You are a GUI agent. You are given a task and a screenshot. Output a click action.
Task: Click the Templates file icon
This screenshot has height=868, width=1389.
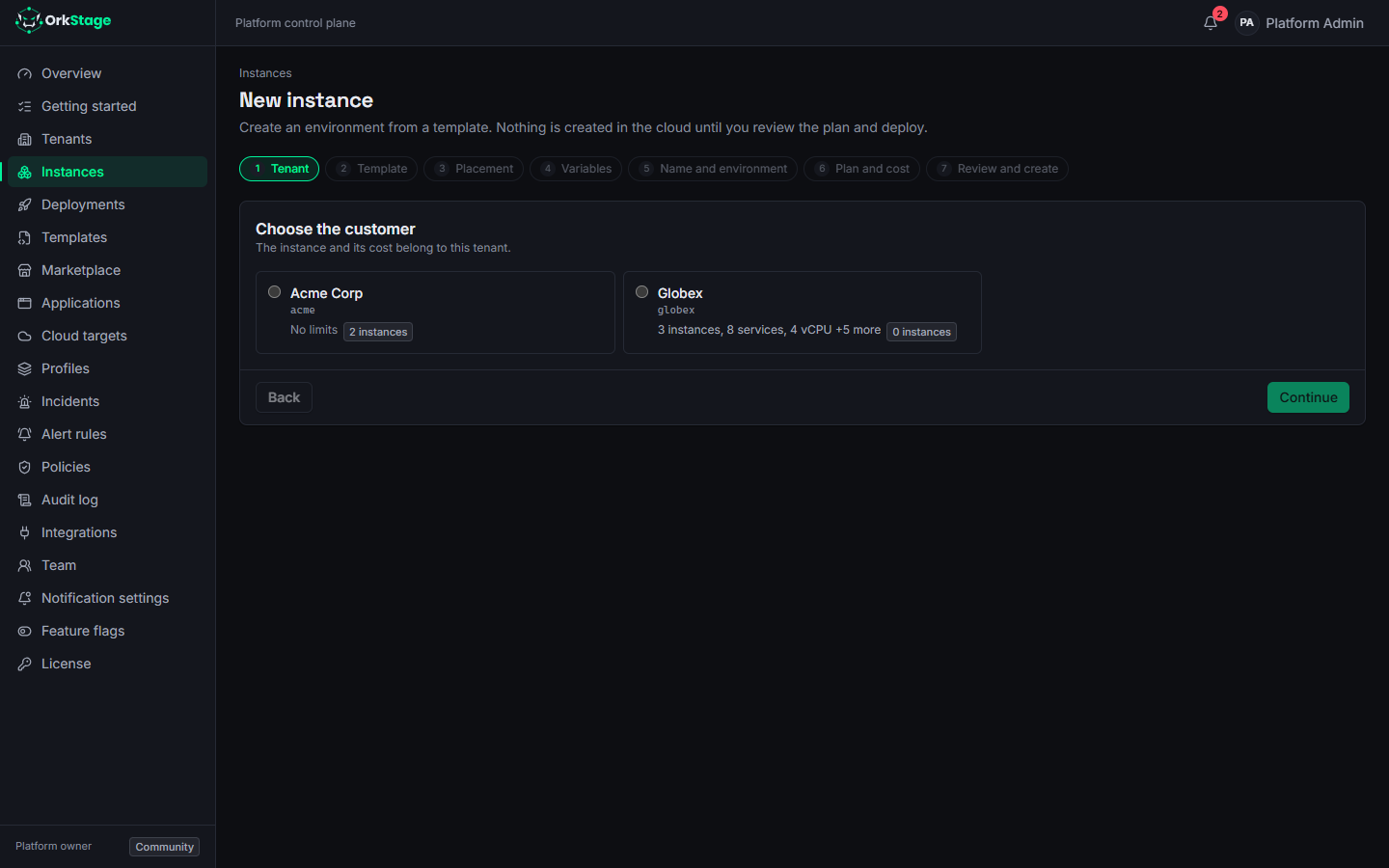(x=24, y=237)
